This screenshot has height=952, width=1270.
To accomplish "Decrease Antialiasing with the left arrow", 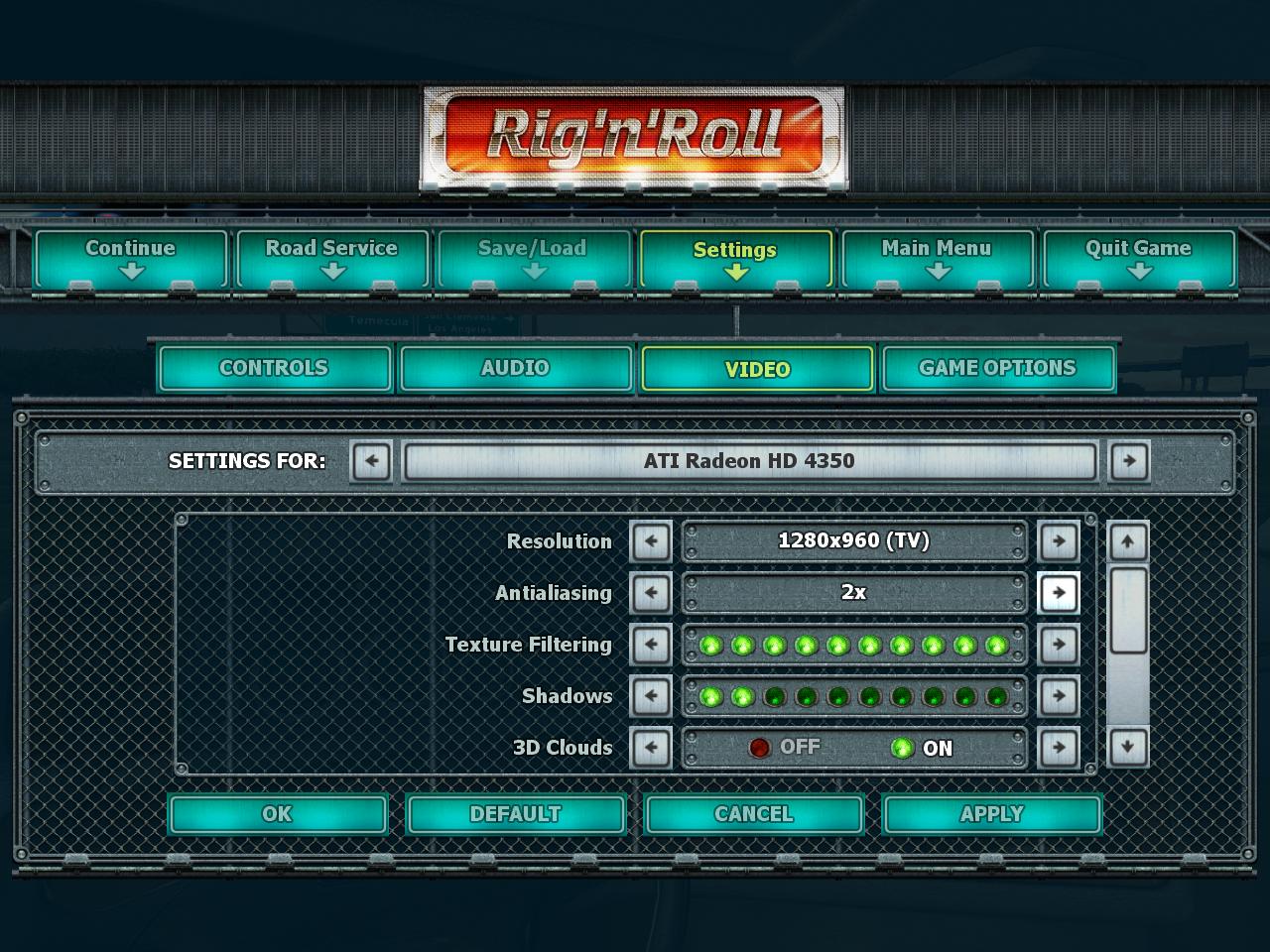I will 651,593.
